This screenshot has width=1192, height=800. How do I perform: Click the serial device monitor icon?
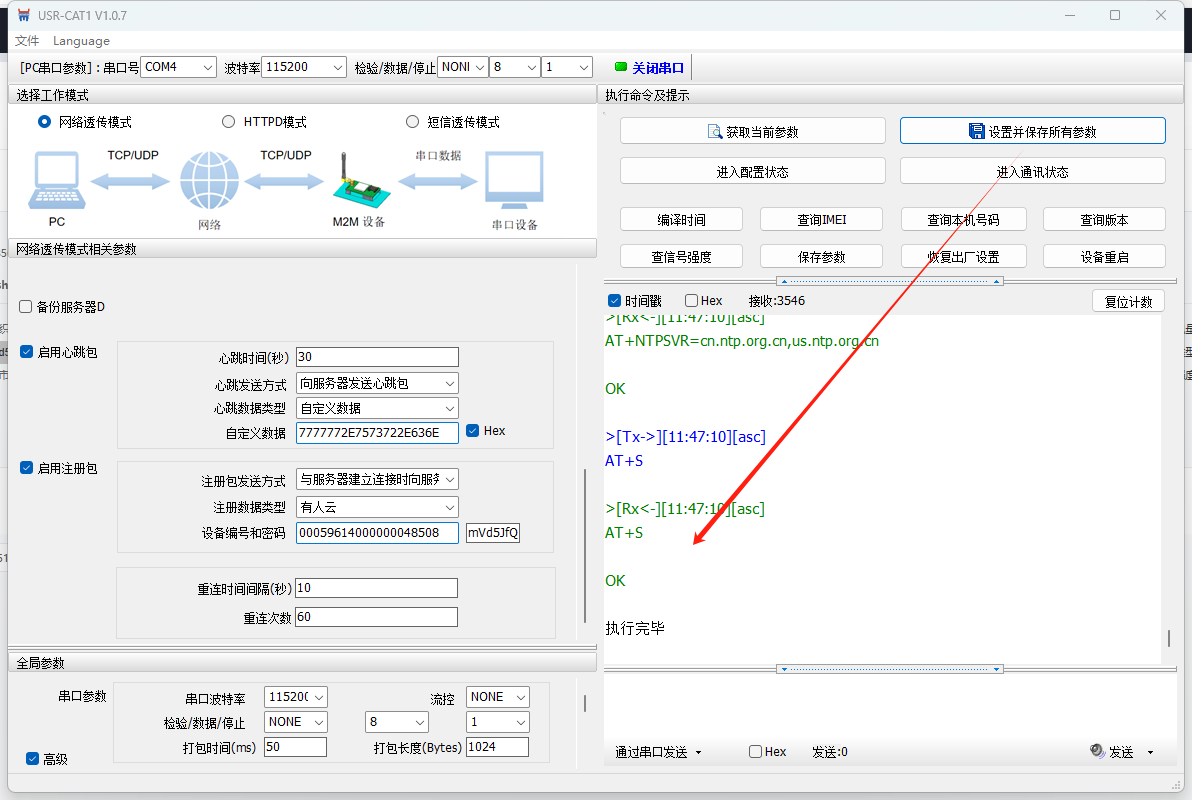click(x=514, y=181)
